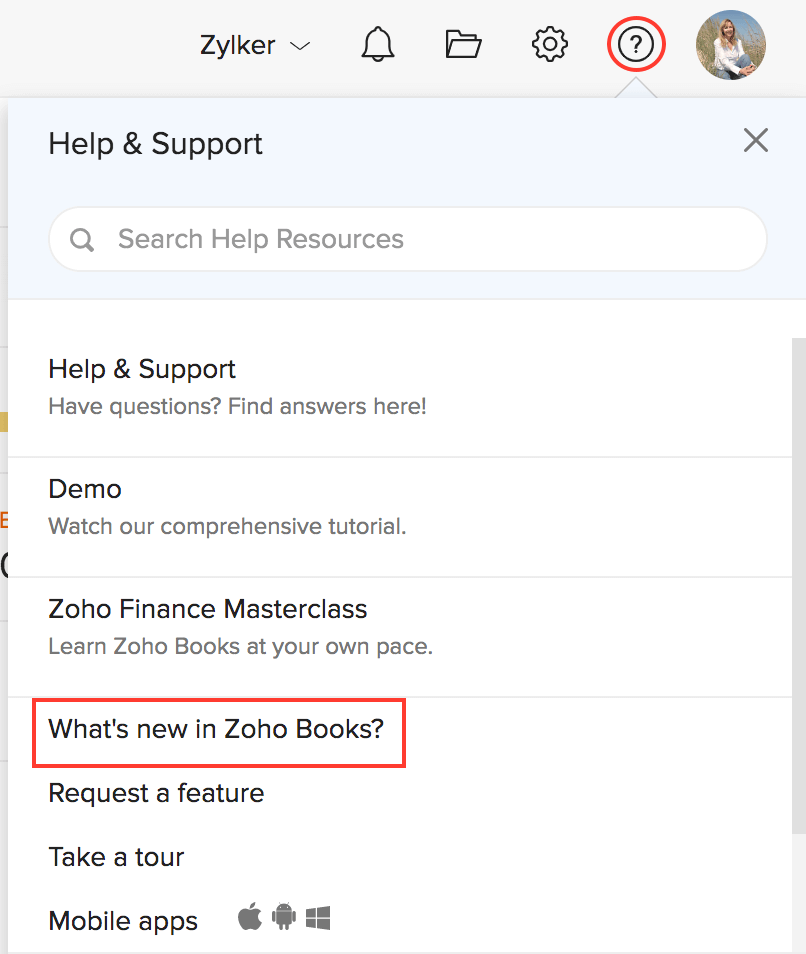The height and width of the screenshot is (954, 806).
Task: Click the search magnifier icon
Action: coord(82,240)
